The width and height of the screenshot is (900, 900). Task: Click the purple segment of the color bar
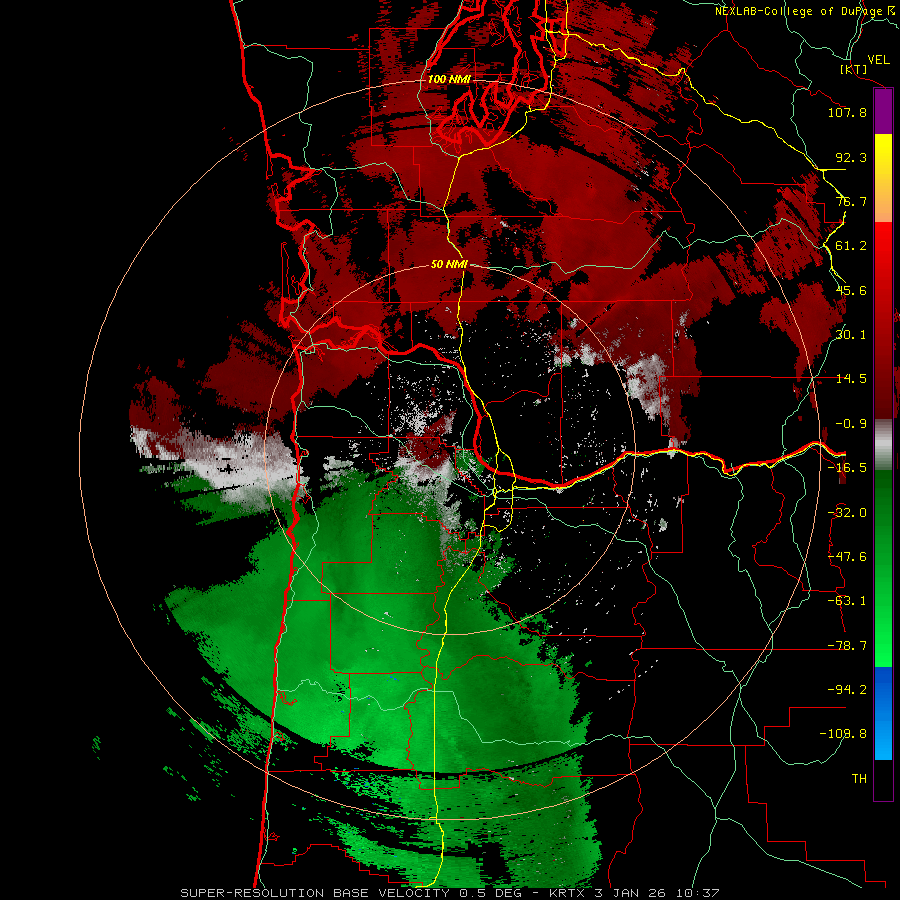[x=883, y=112]
